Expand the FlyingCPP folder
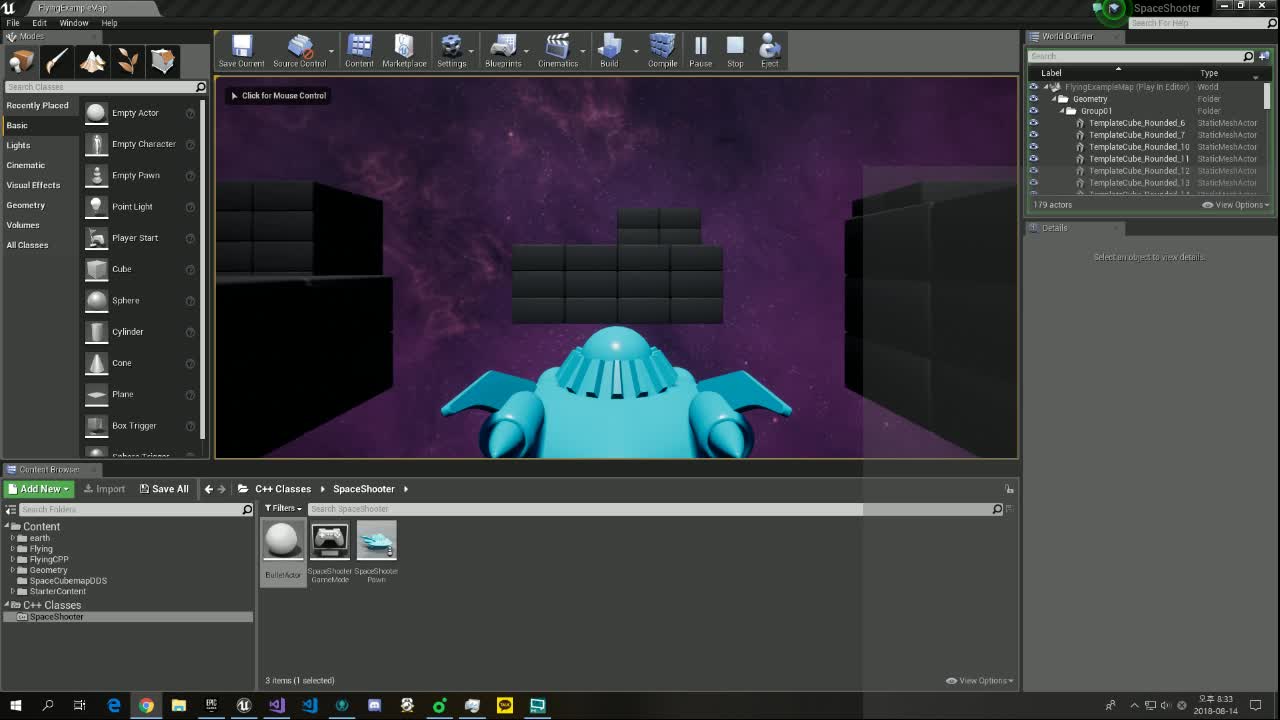The height and width of the screenshot is (720, 1280). 13,560
